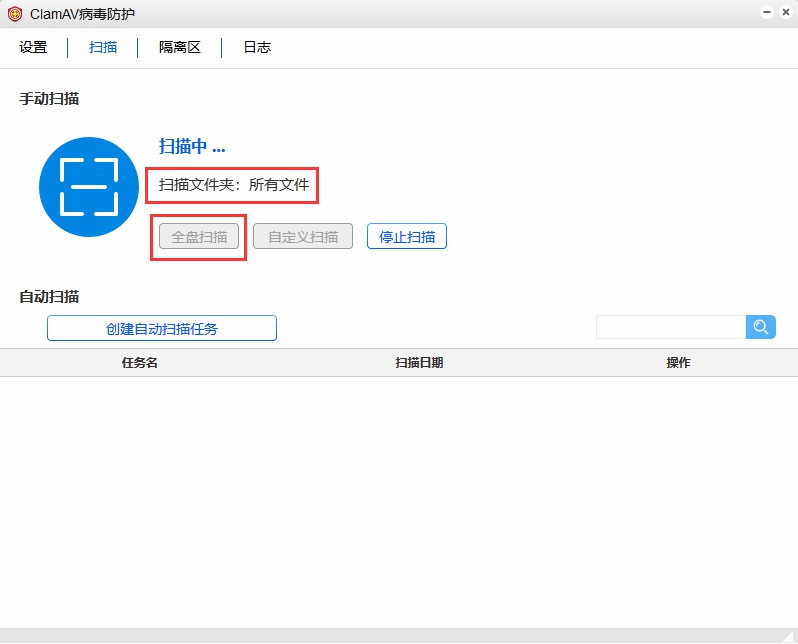Click the window resize grip corner
The height and width of the screenshot is (644, 798).
(790, 636)
